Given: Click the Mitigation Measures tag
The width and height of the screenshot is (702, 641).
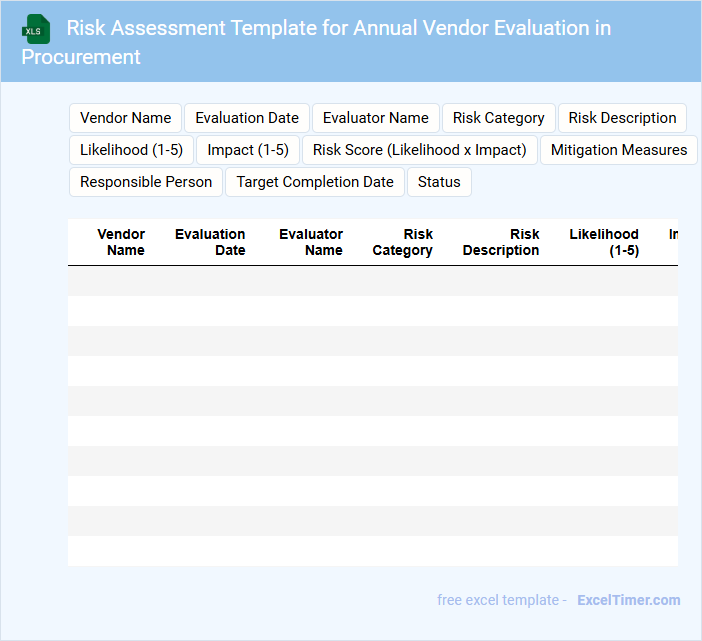Looking at the screenshot, I should click(619, 150).
